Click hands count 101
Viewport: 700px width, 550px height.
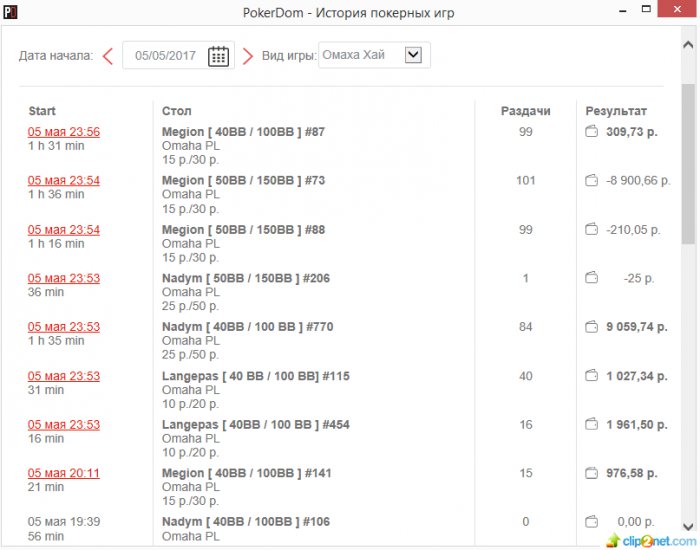point(525,180)
